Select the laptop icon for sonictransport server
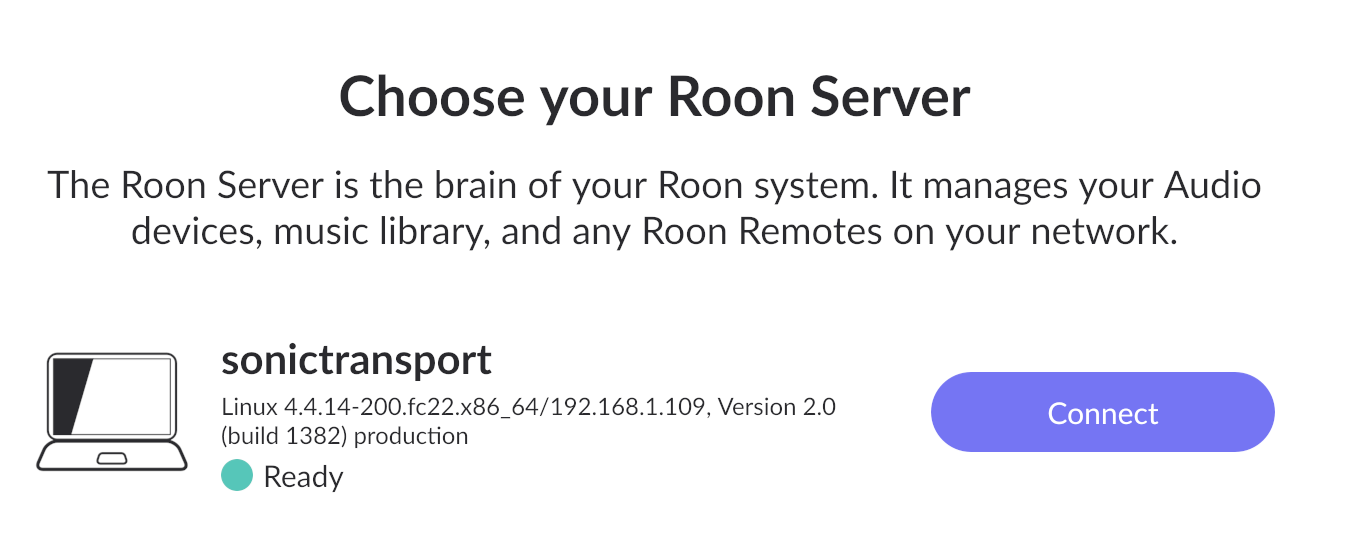This screenshot has width=1358, height=536. coord(112,412)
